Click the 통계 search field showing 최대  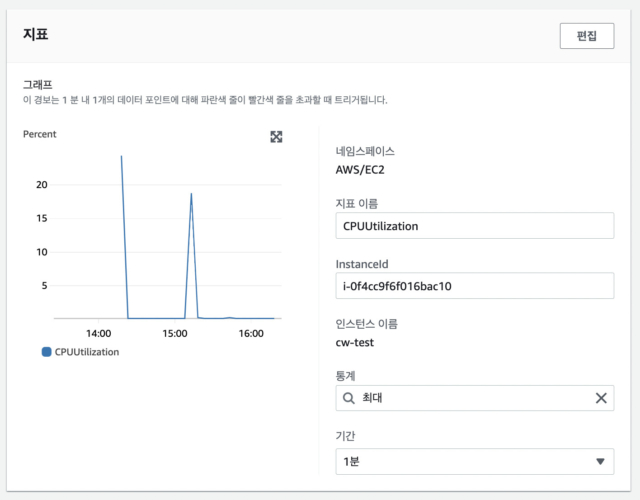470,398
